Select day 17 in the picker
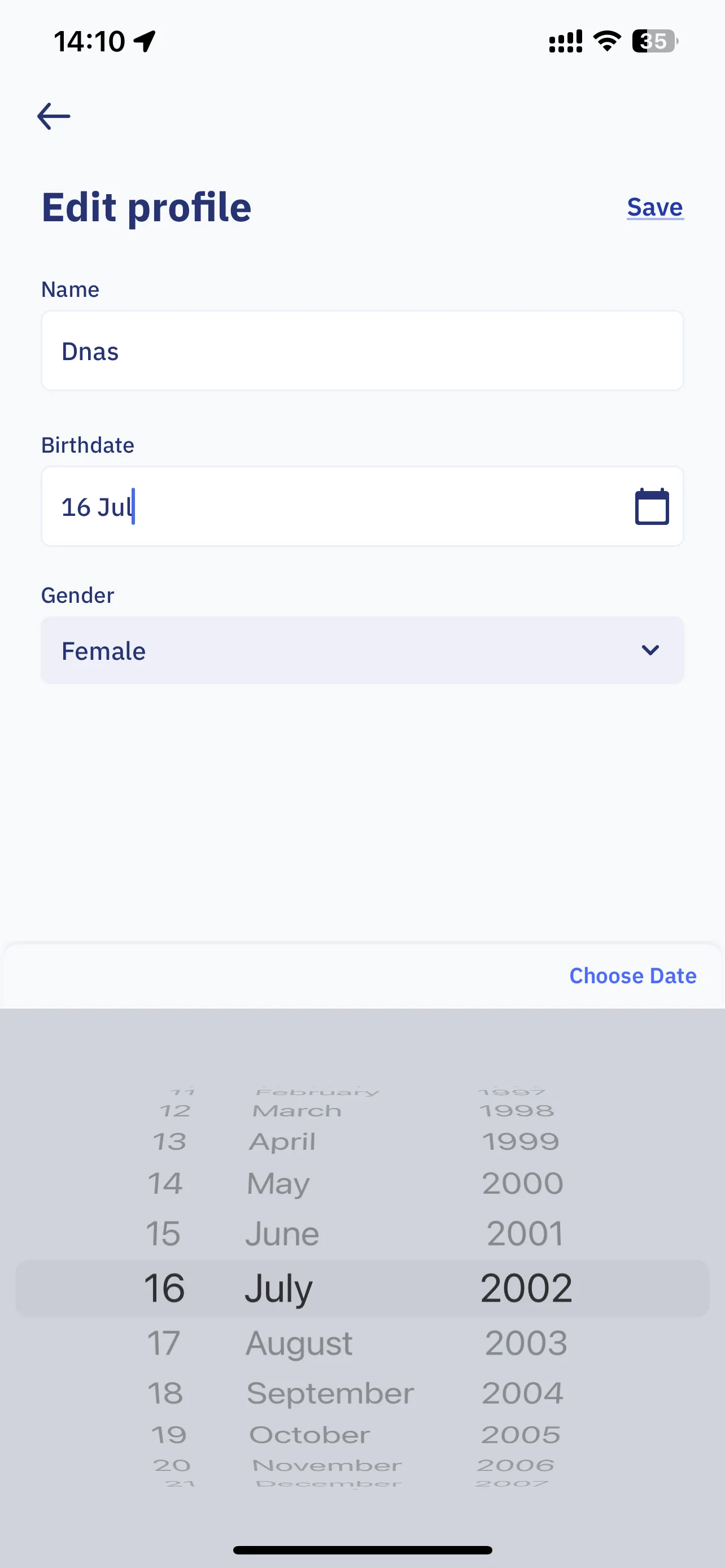 tap(164, 1343)
